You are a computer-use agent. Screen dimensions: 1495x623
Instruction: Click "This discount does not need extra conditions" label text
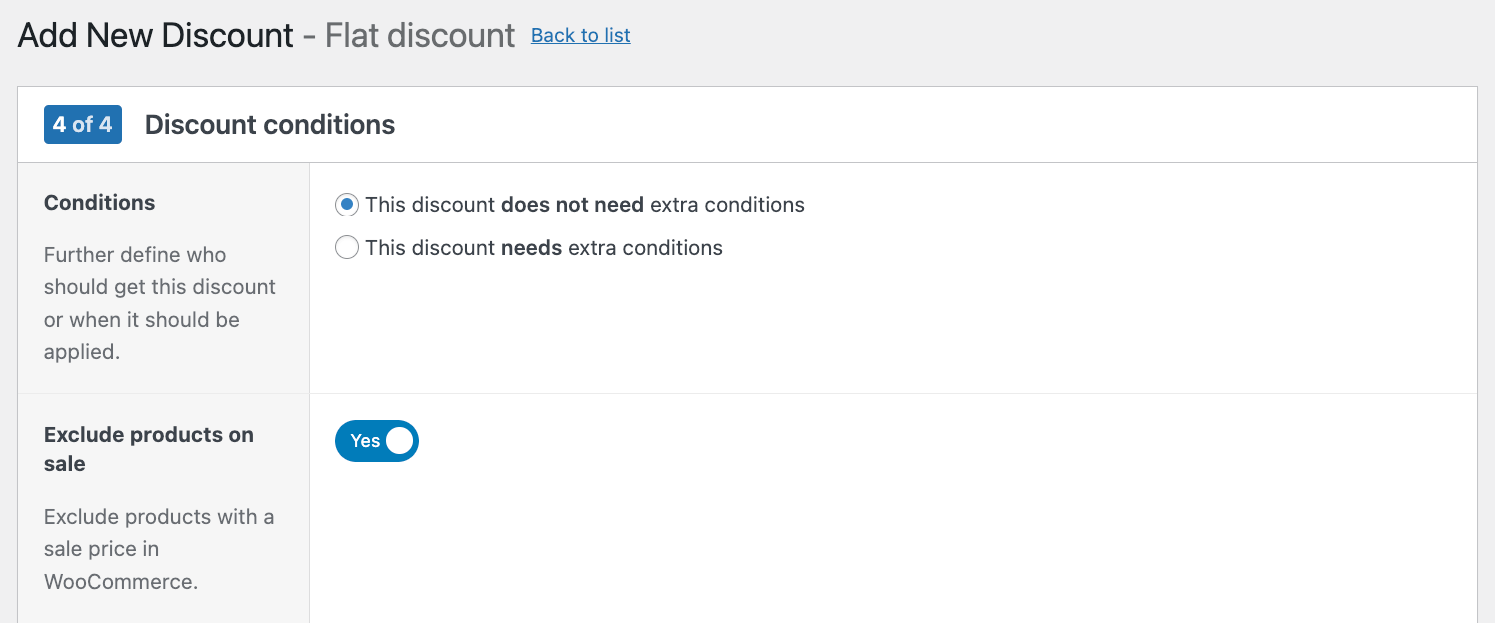(585, 205)
